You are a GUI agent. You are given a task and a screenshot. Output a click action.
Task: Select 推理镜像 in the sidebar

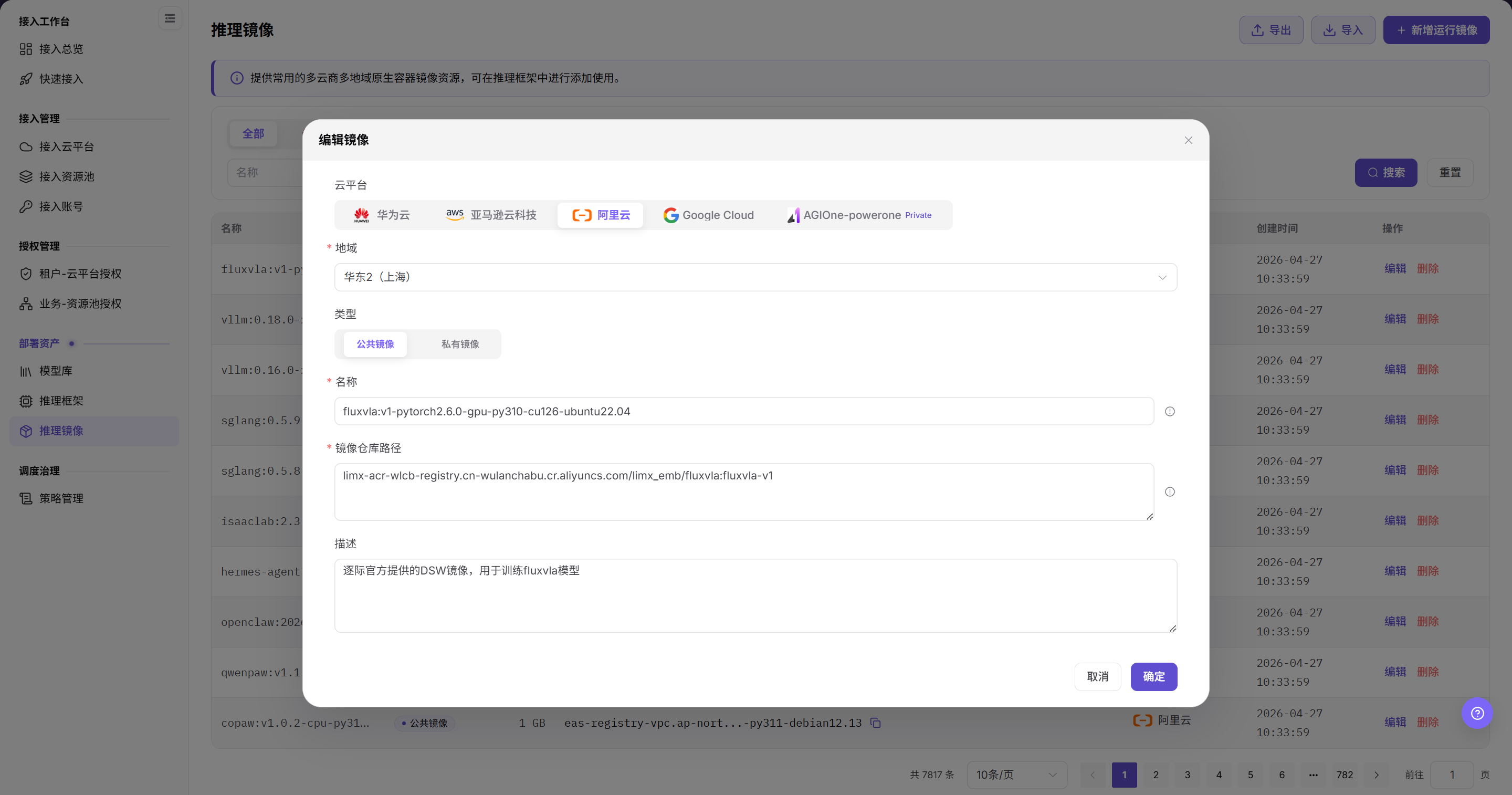tap(94, 431)
